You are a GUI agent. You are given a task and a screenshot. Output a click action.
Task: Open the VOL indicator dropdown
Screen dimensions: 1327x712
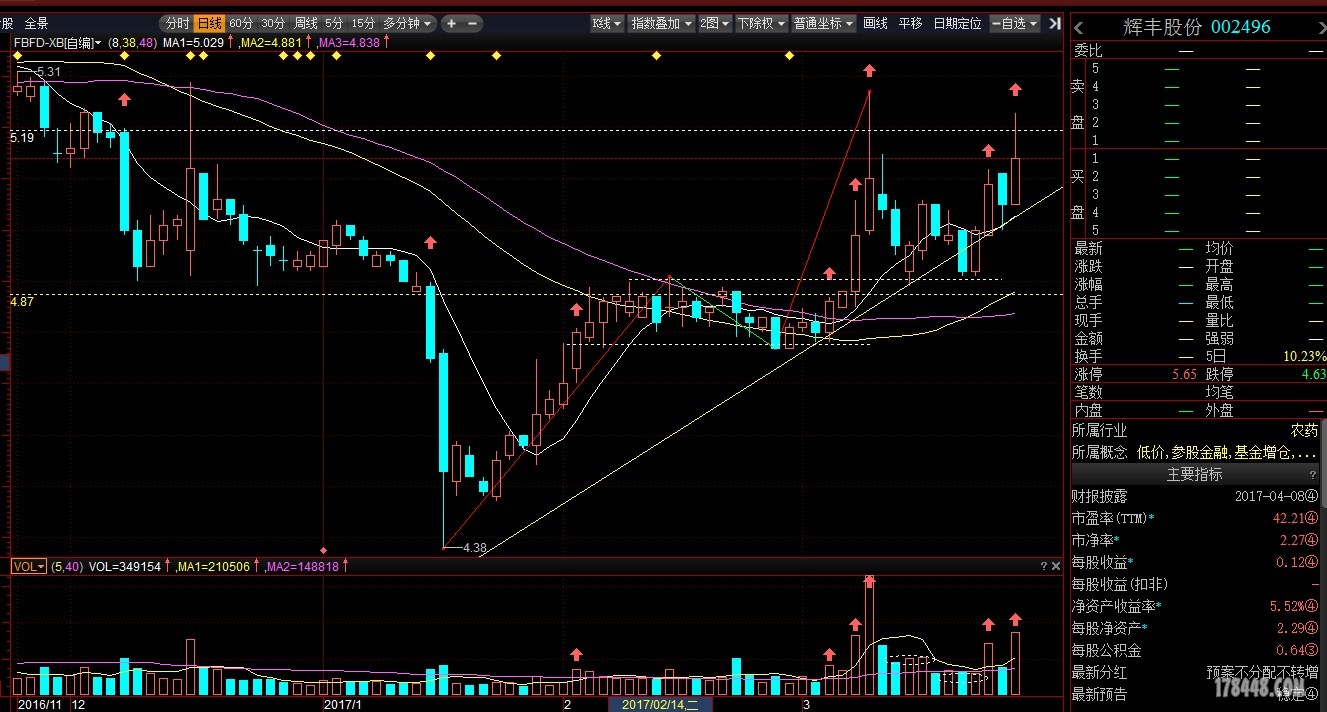point(29,566)
